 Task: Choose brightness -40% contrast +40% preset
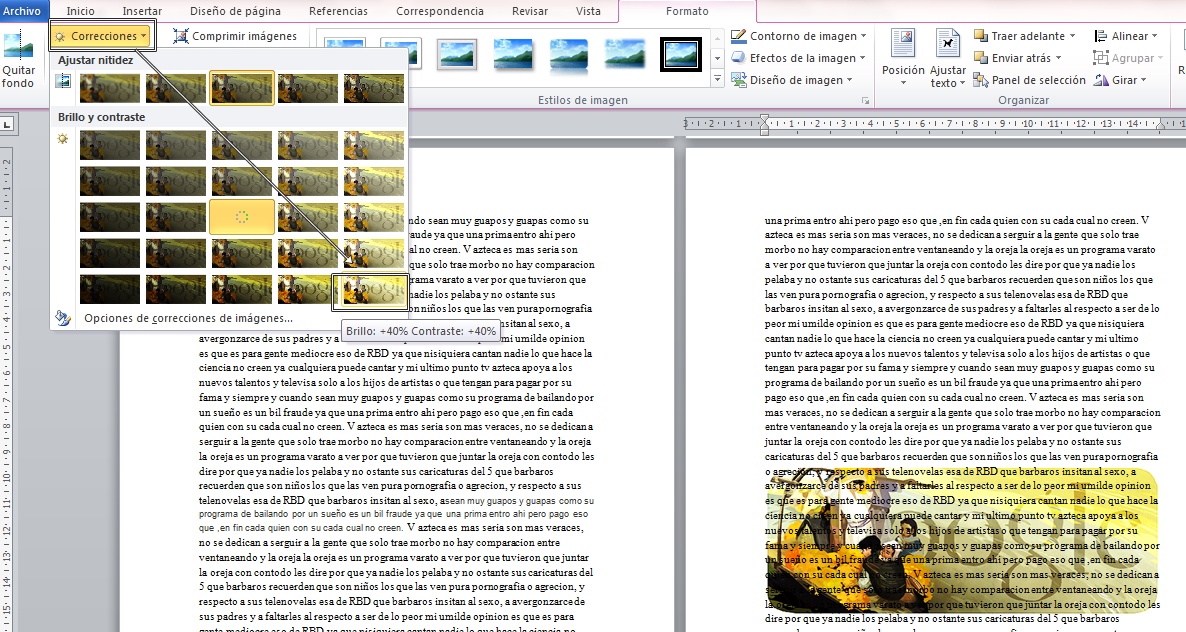[110, 290]
